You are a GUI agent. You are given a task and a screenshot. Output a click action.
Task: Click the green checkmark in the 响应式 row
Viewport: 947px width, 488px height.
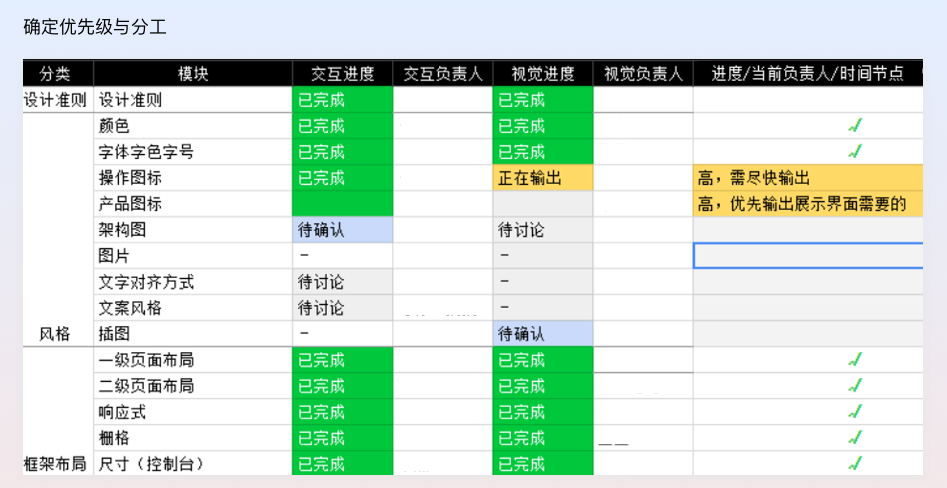point(855,412)
